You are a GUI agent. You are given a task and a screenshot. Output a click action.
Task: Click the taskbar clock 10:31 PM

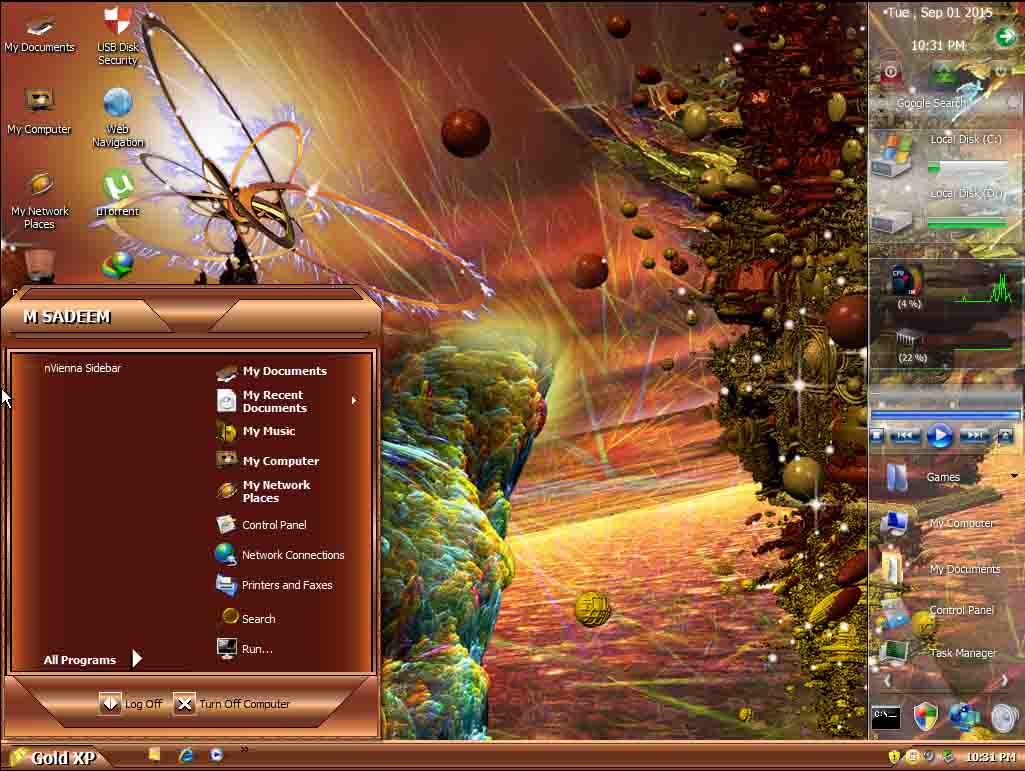coord(990,757)
